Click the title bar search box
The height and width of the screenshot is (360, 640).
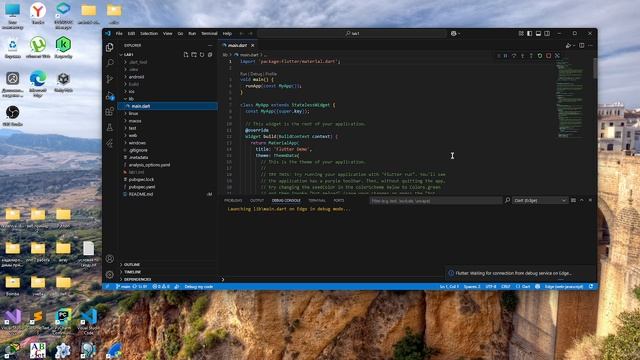click(352, 33)
